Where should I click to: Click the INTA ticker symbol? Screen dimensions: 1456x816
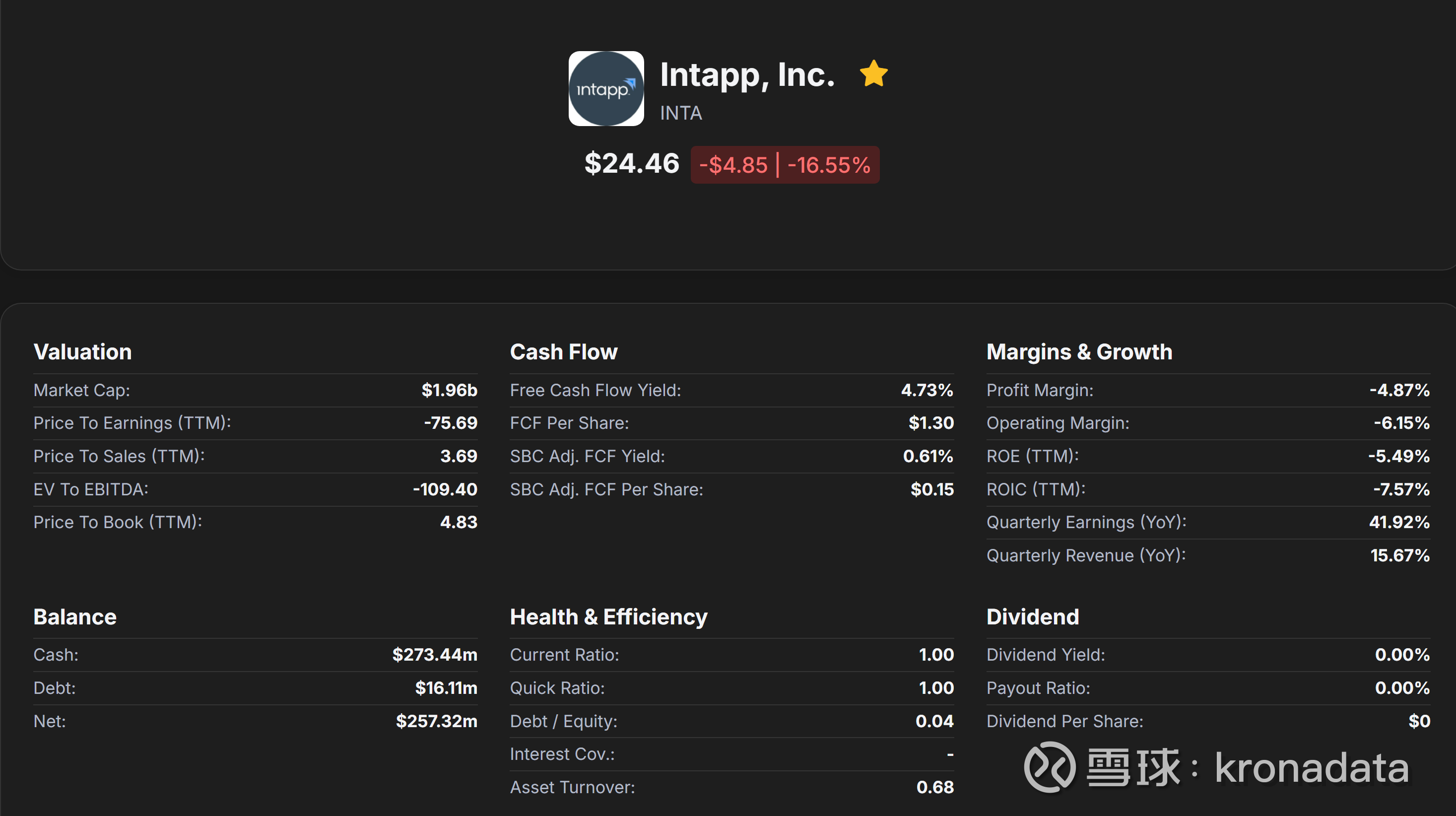click(x=680, y=113)
